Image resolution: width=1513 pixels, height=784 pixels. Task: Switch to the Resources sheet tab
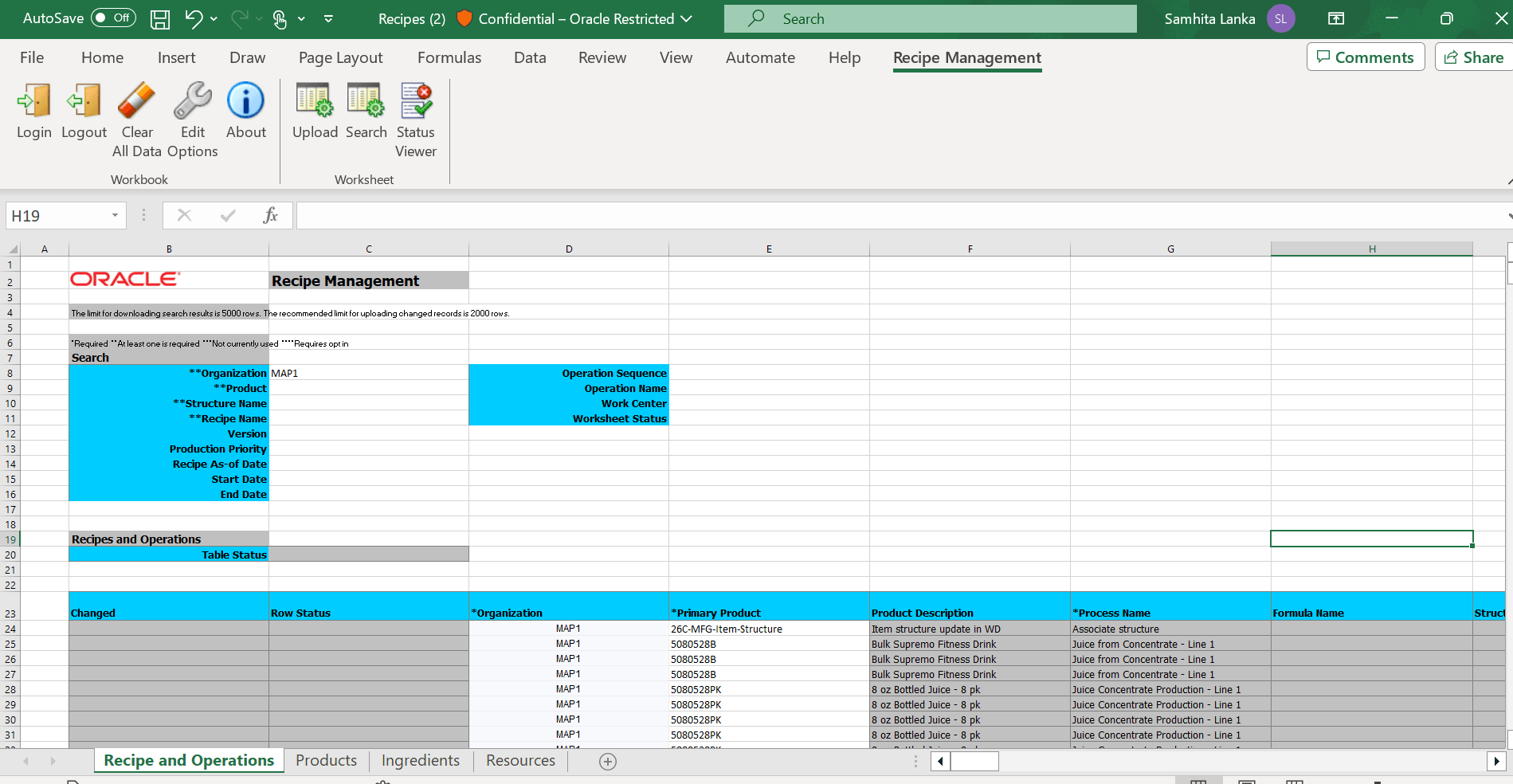coord(520,761)
